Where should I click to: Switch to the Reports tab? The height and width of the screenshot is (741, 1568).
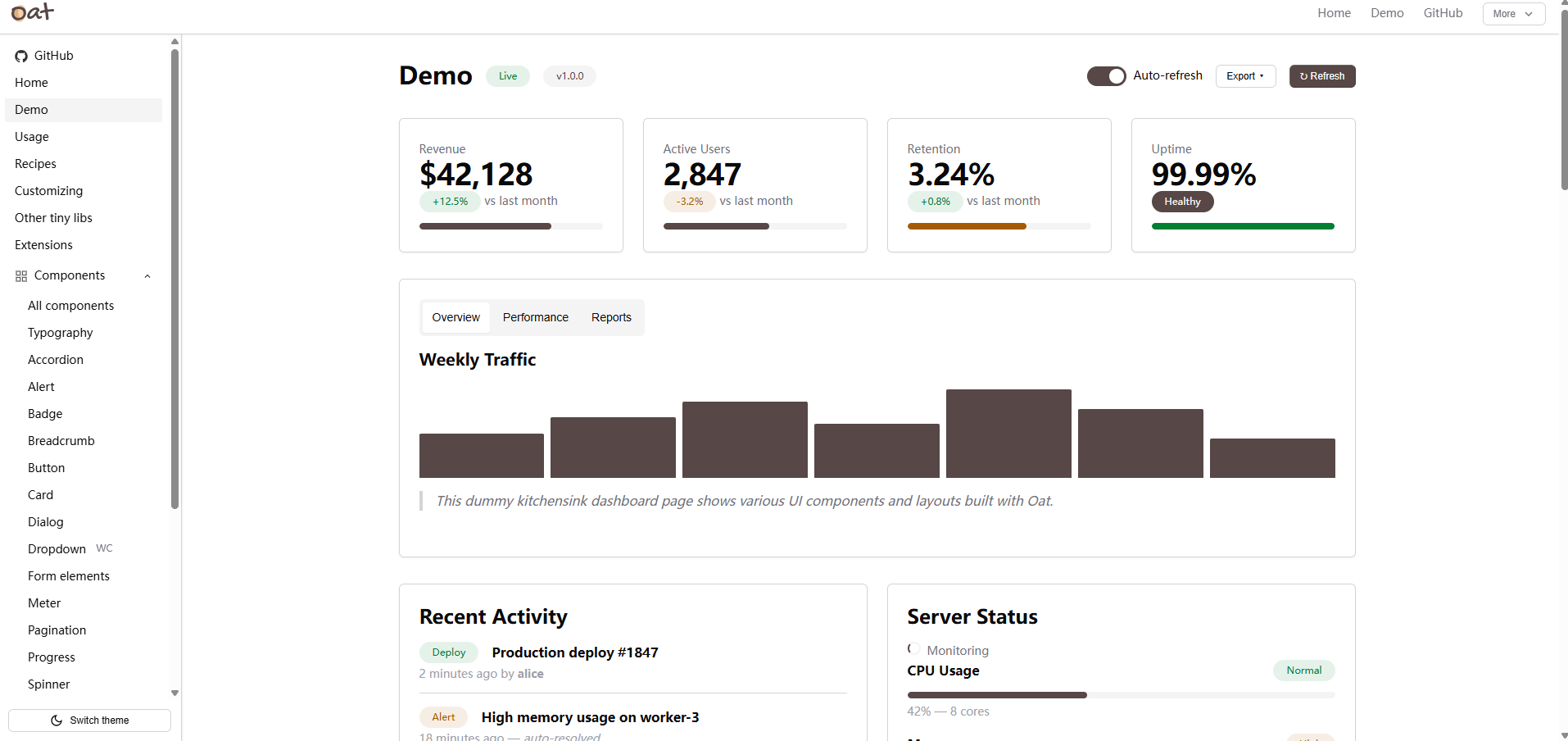tap(611, 317)
